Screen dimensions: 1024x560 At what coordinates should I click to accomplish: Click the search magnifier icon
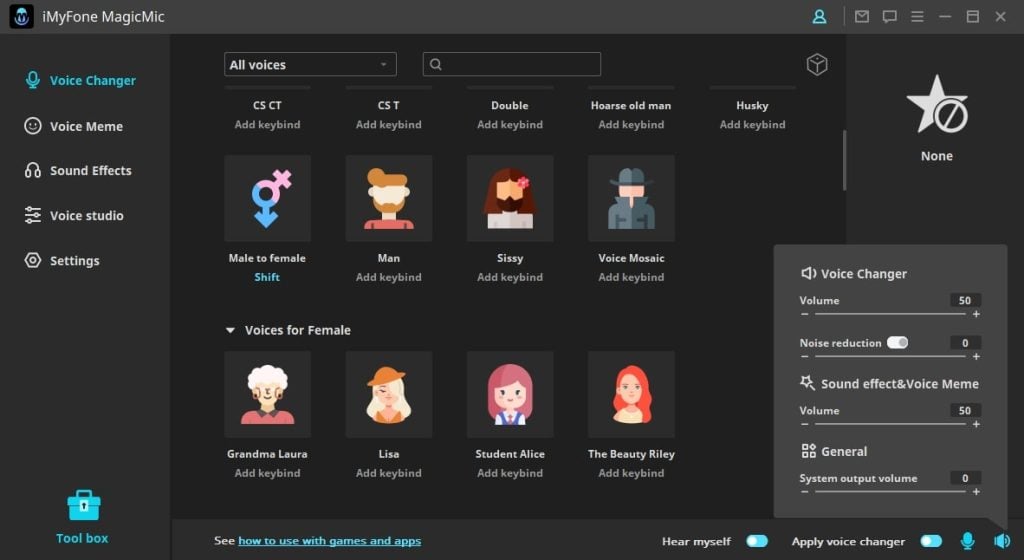pos(436,64)
